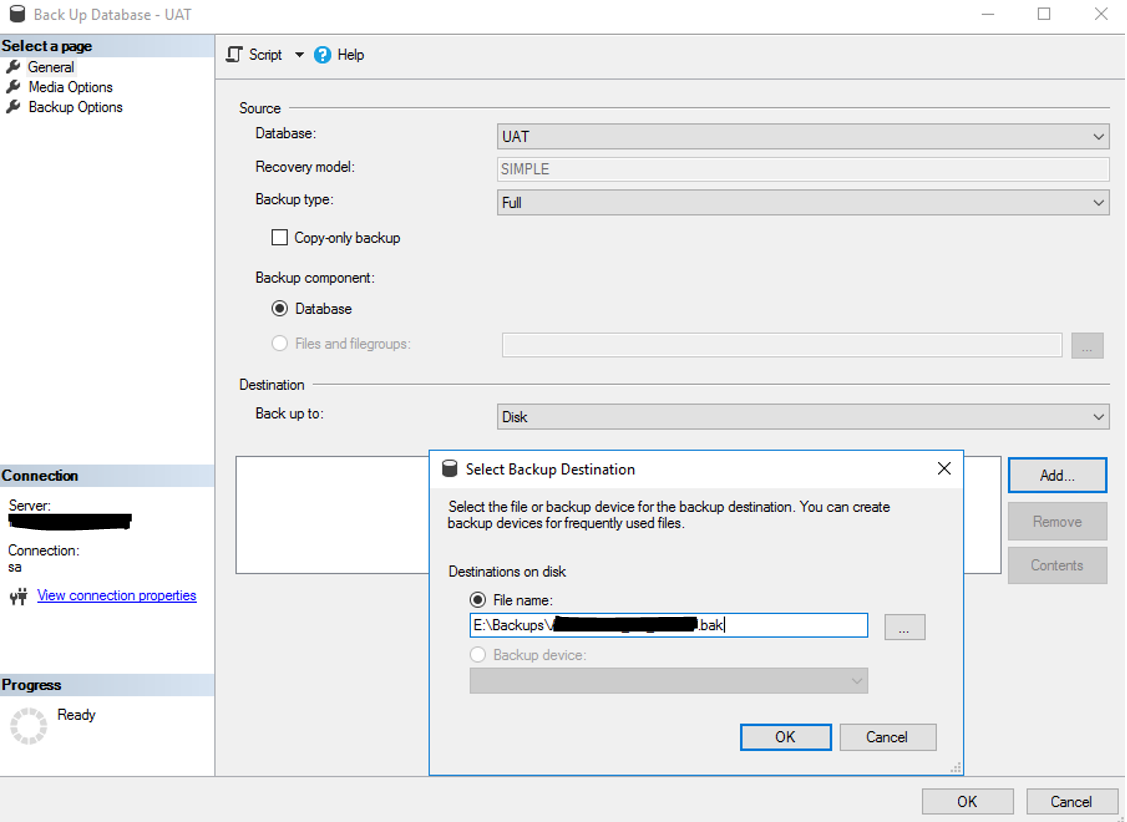
Task: Click the Add... destination button
Action: click(1057, 476)
